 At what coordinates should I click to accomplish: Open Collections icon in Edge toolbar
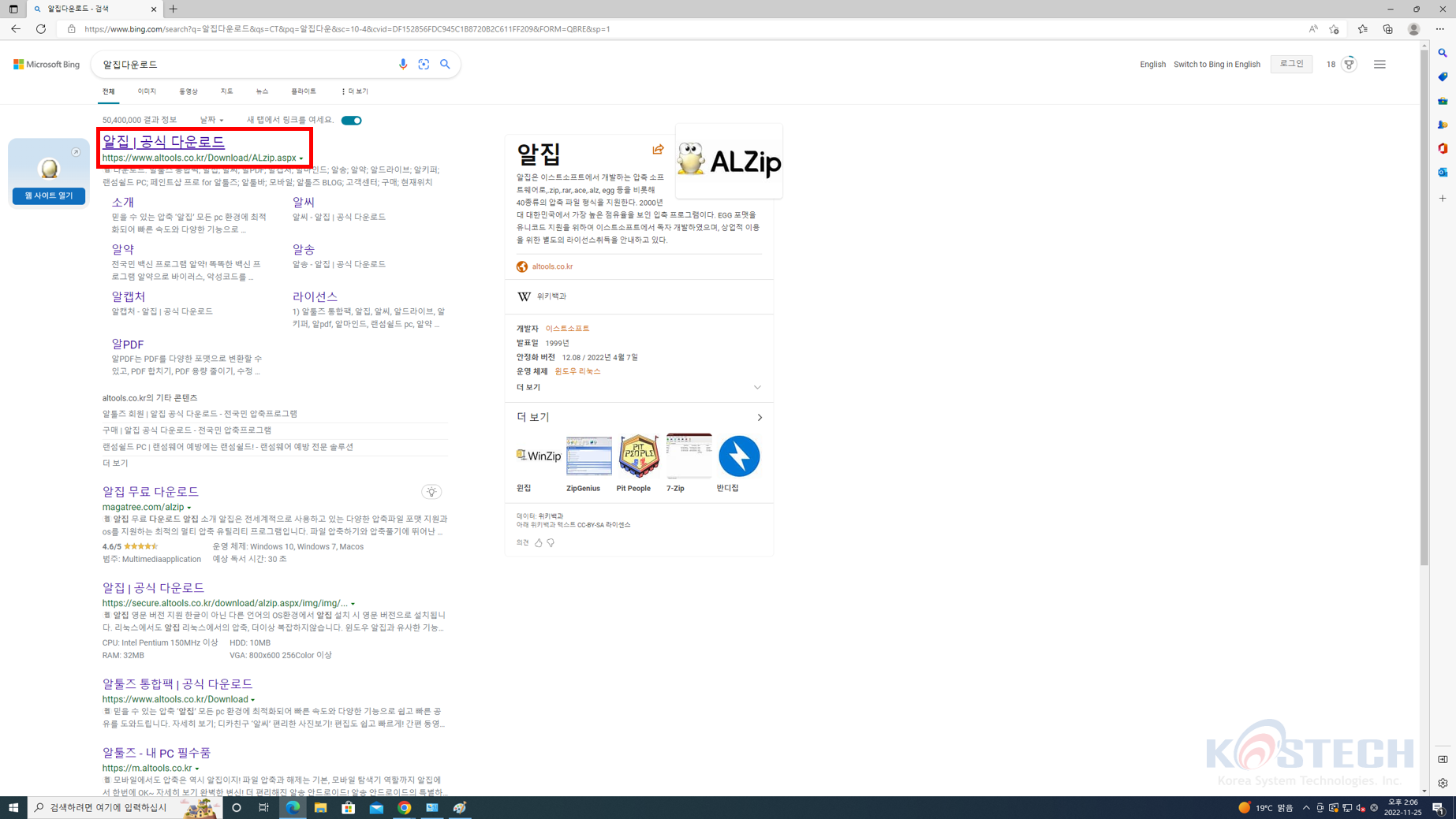(x=1387, y=29)
